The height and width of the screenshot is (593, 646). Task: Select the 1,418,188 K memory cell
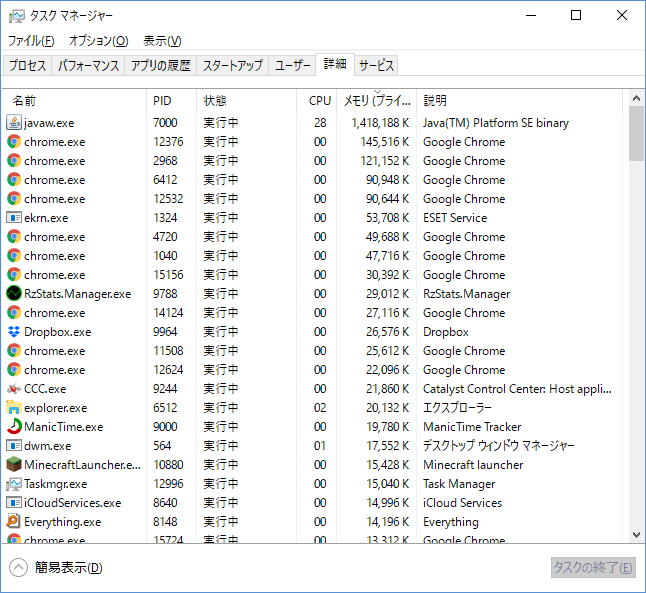pyautogui.click(x=380, y=123)
